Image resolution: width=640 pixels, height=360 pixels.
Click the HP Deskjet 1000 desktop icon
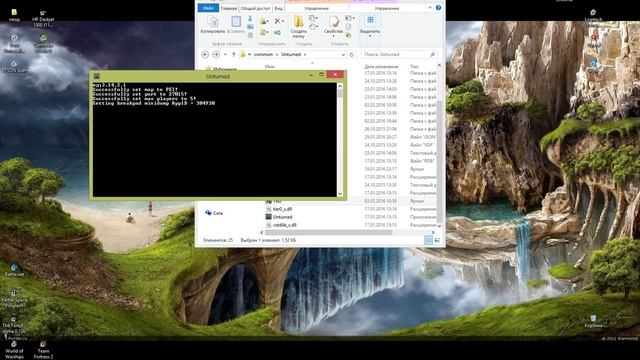coord(43,19)
